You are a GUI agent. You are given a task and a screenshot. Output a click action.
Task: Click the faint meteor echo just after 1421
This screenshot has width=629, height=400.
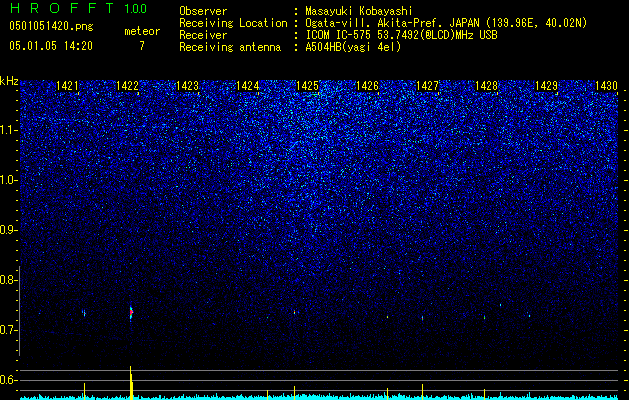click(x=84, y=313)
